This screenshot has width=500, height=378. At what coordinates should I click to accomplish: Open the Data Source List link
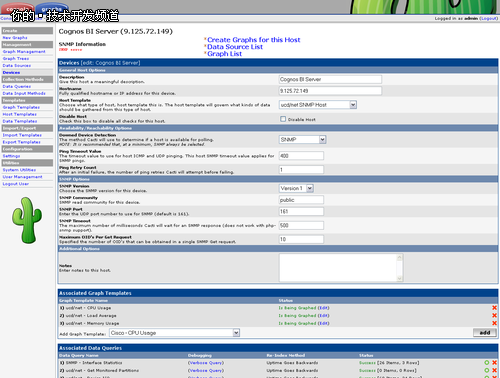coord(235,47)
